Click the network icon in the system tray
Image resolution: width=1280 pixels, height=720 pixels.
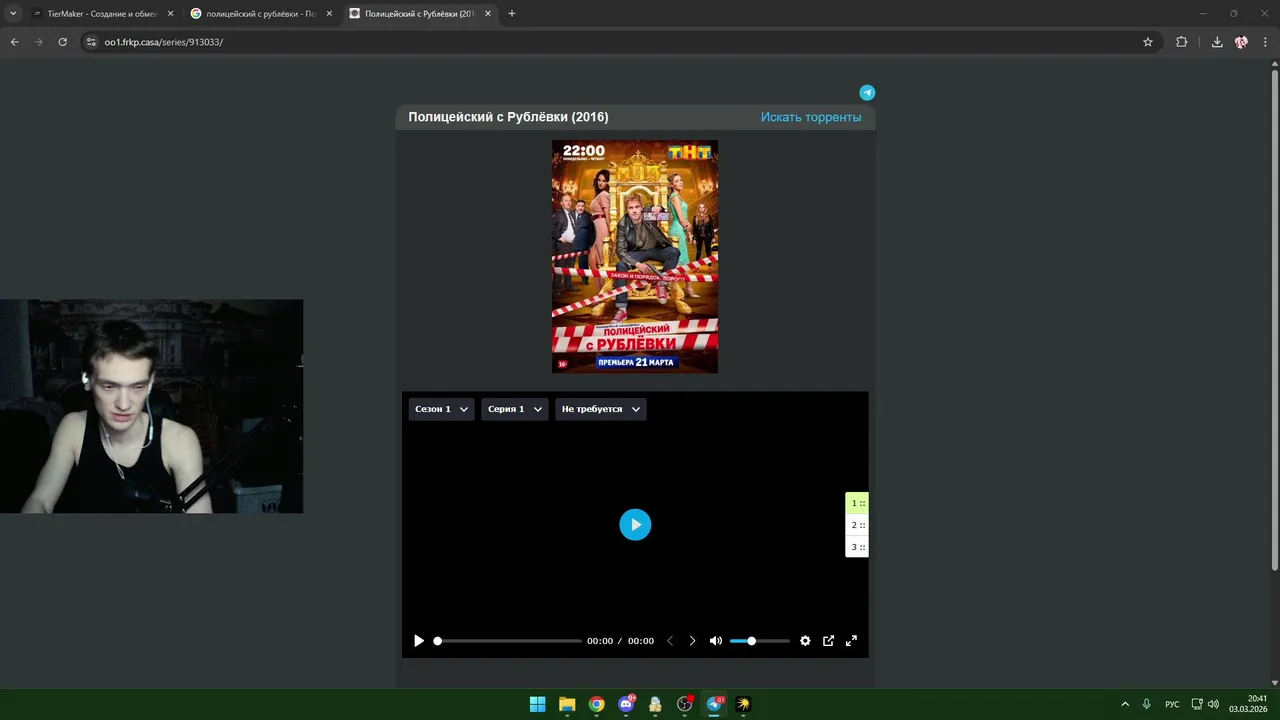point(1197,704)
